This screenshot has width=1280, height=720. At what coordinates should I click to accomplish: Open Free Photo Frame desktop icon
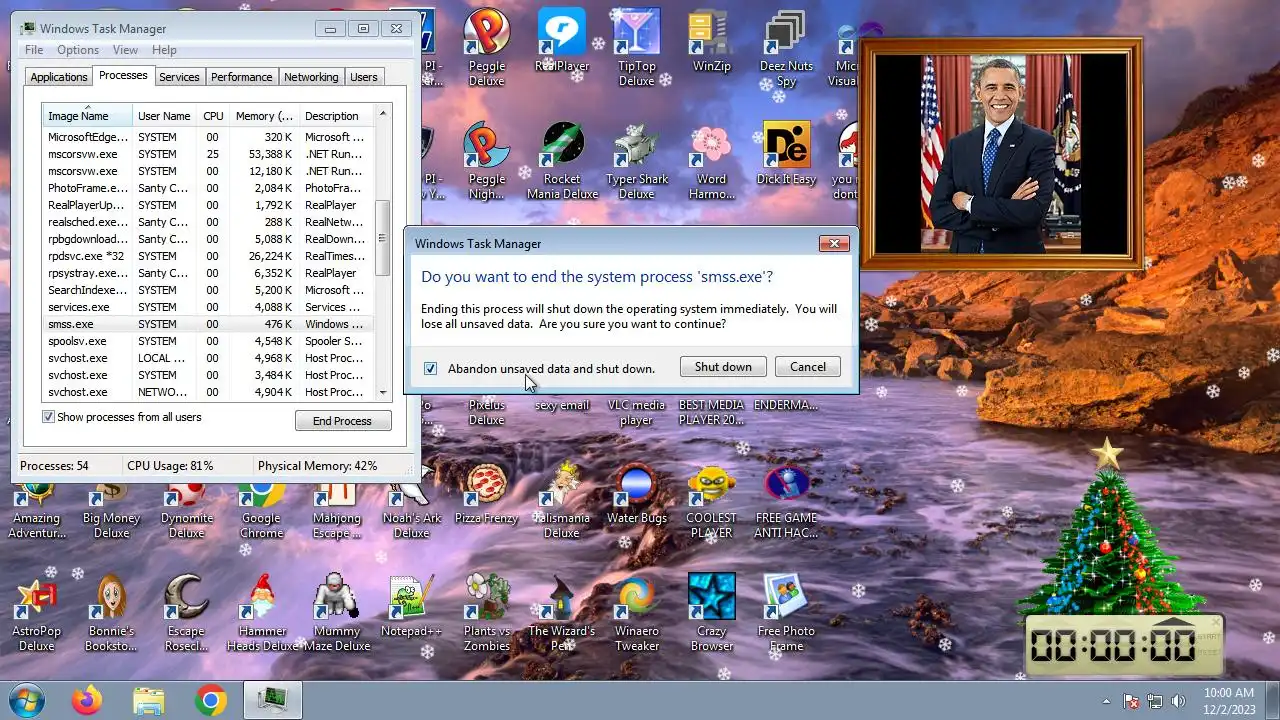click(x=786, y=612)
